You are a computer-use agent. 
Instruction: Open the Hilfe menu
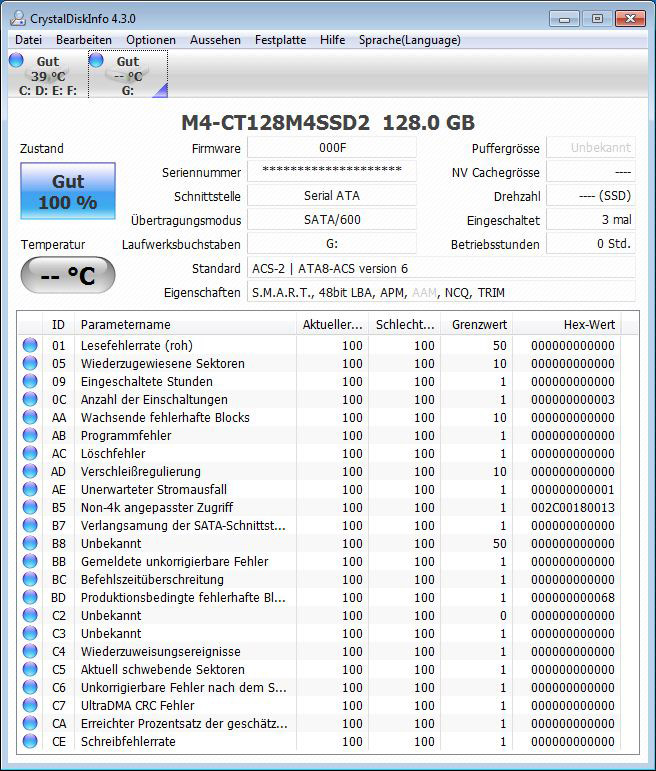point(332,40)
